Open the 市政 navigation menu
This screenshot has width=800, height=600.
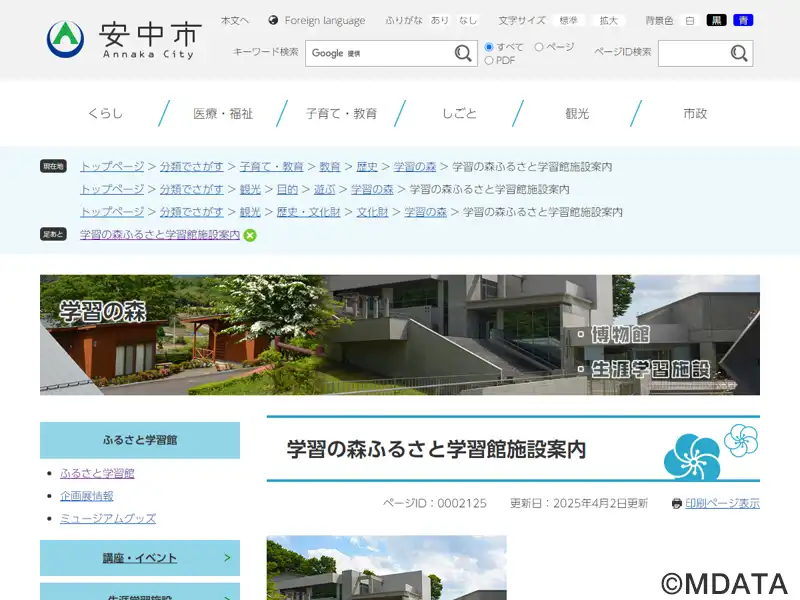695,113
